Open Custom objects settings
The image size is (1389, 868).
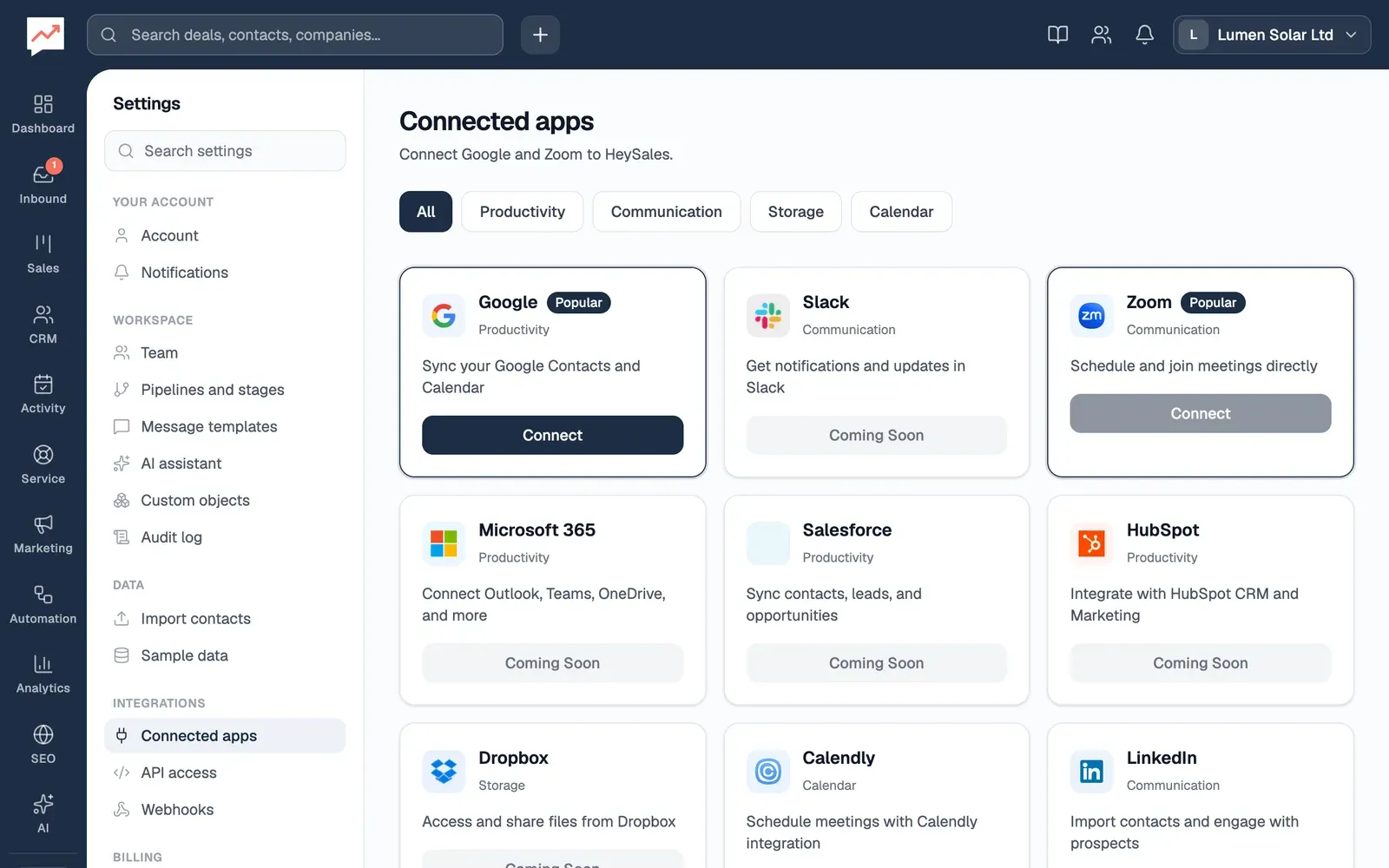(x=225, y=501)
